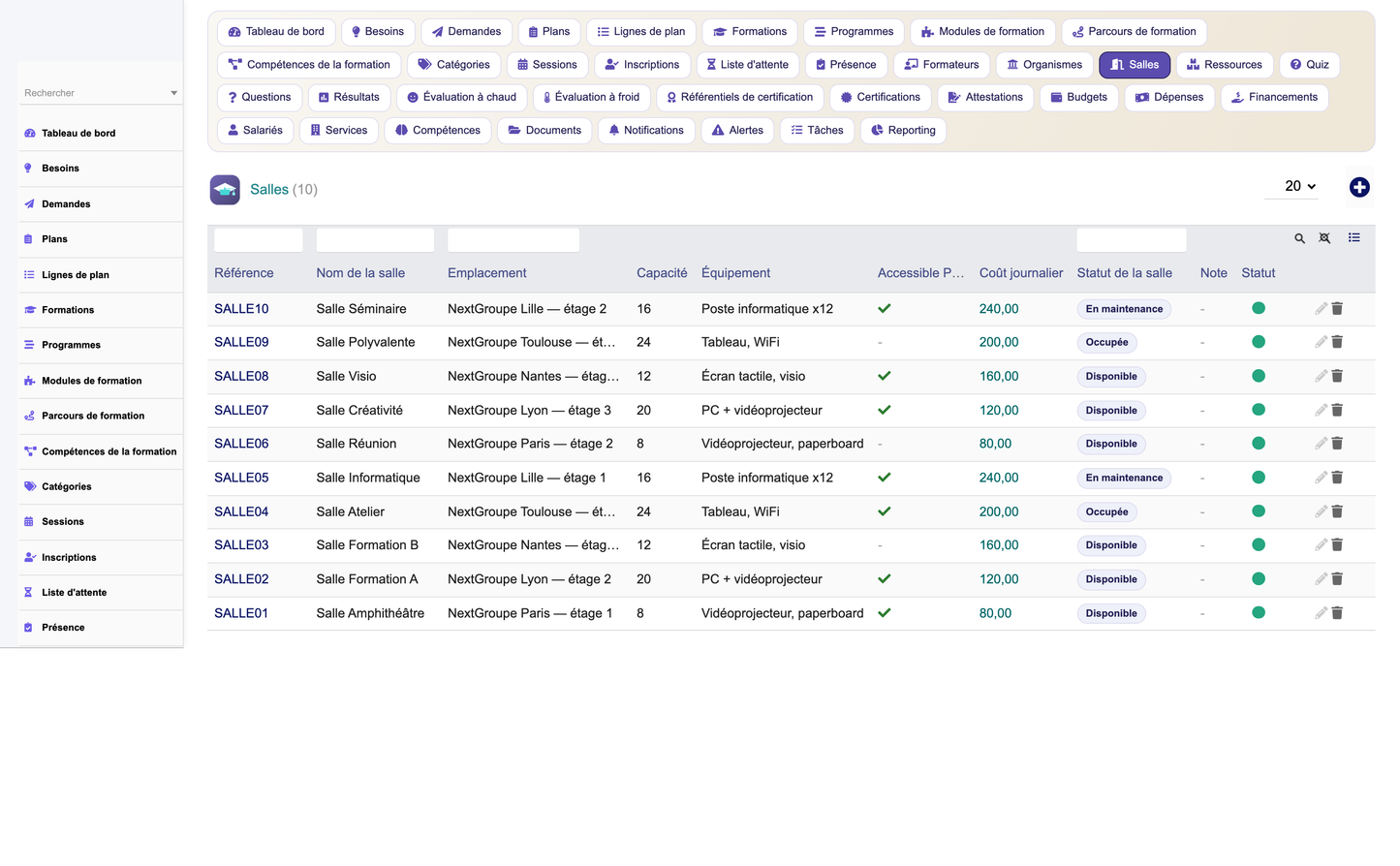
Task: Click the 240,00 cost for SALLE05
Action: point(999,478)
